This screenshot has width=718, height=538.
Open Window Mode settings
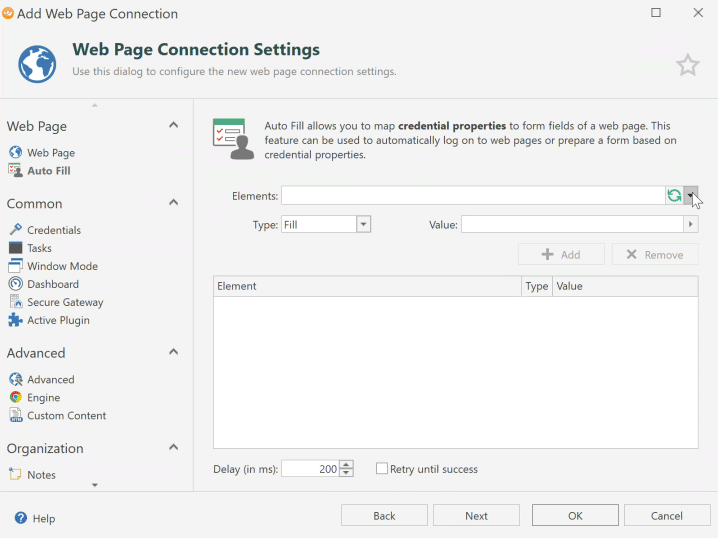[x=62, y=266]
